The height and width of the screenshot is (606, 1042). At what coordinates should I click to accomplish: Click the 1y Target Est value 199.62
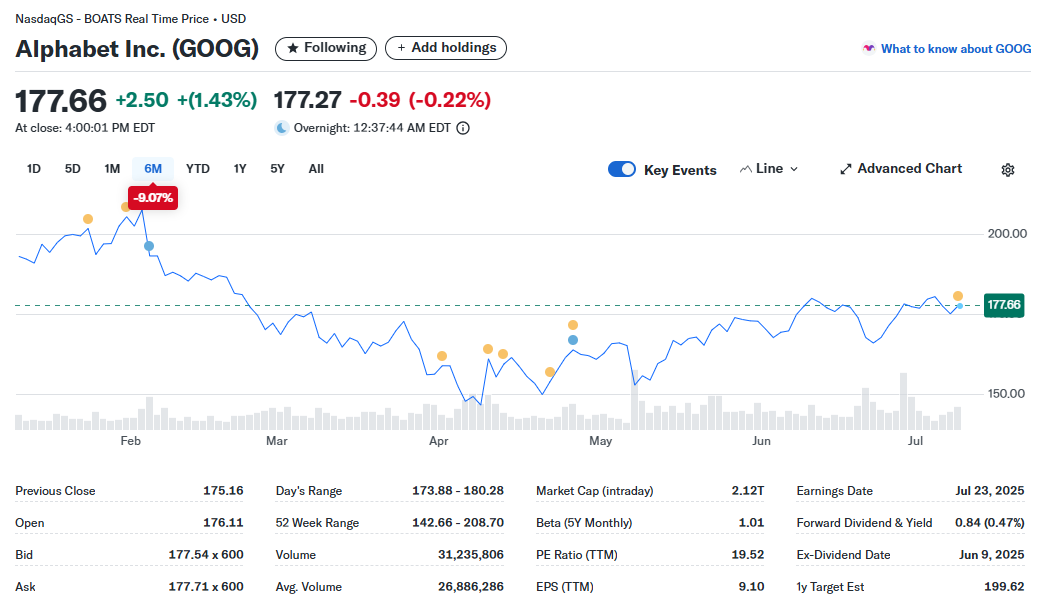1004,586
